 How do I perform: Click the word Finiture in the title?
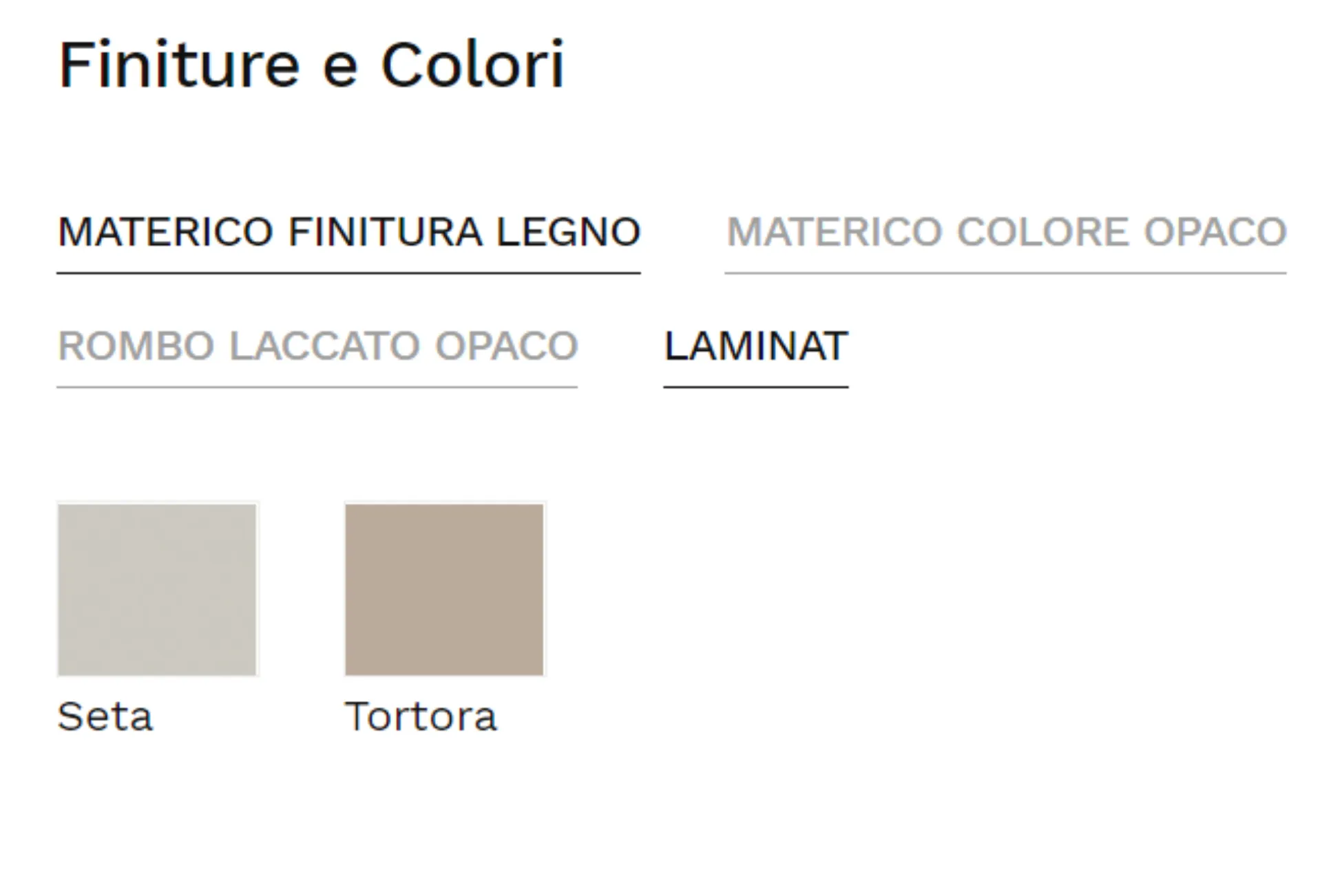pos(179,65)
